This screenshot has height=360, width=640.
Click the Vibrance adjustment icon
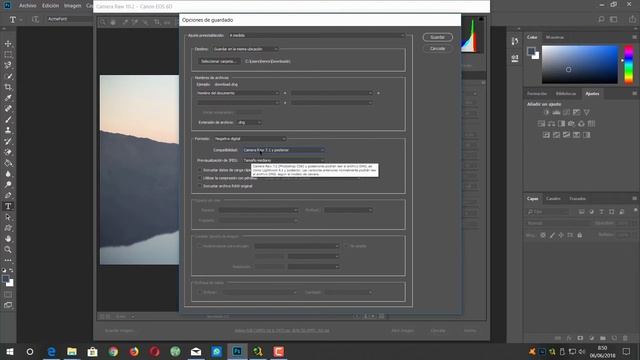pos(587,112)
